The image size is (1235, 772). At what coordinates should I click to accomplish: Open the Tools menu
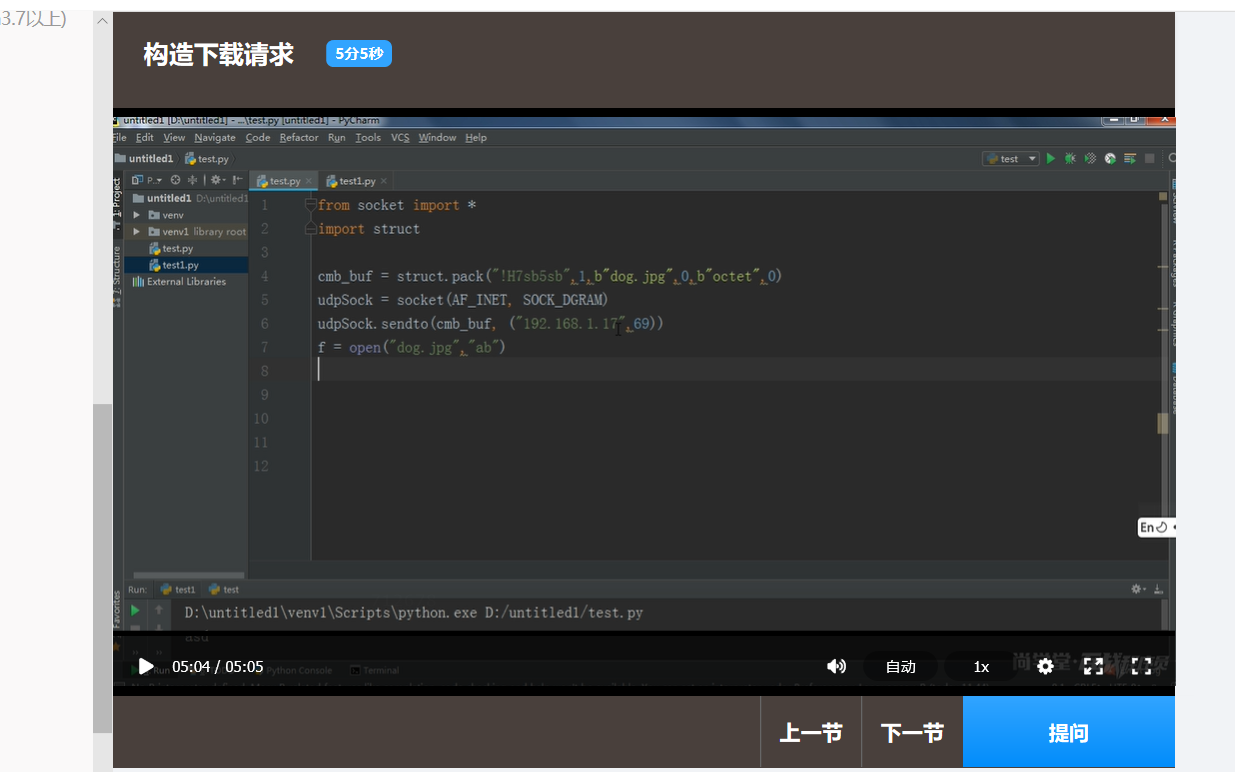[368, 138]
